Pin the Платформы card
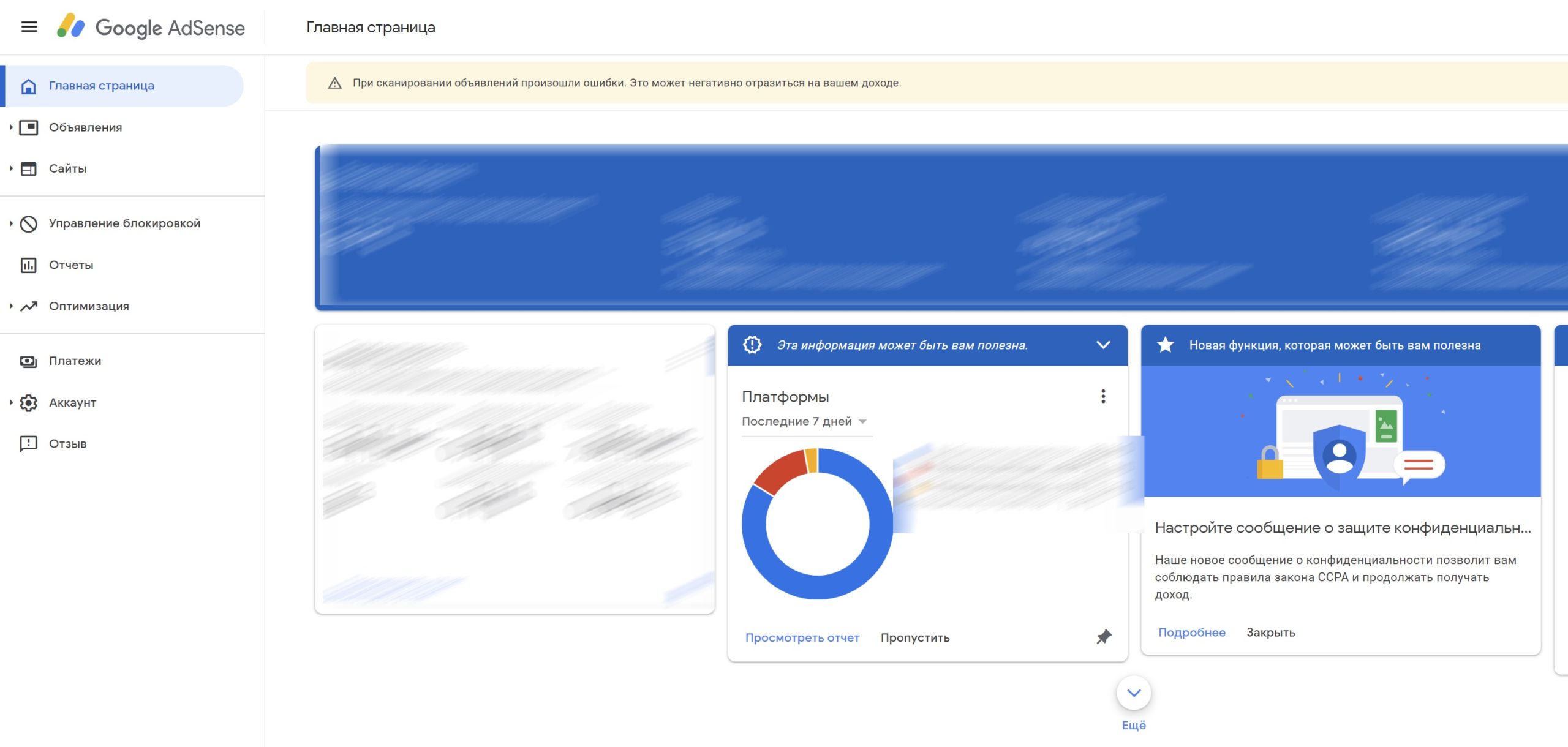Viewport: 1568px width, 747px height. pyautogui.click(x=1104, y=637)
